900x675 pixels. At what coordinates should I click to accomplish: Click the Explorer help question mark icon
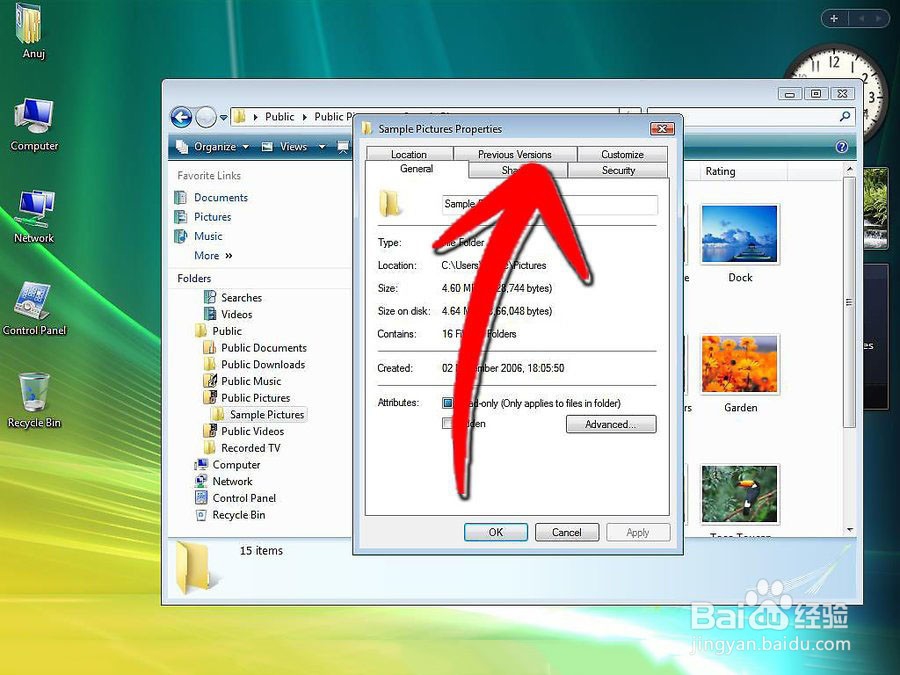(841, 147)
